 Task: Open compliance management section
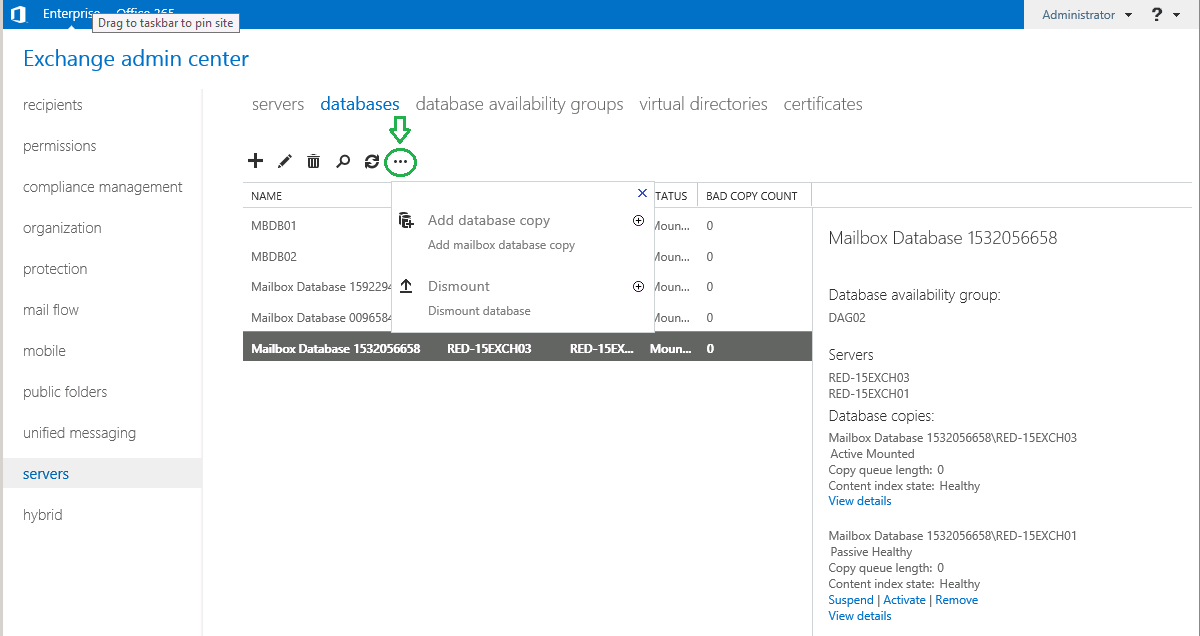point(103,187)
